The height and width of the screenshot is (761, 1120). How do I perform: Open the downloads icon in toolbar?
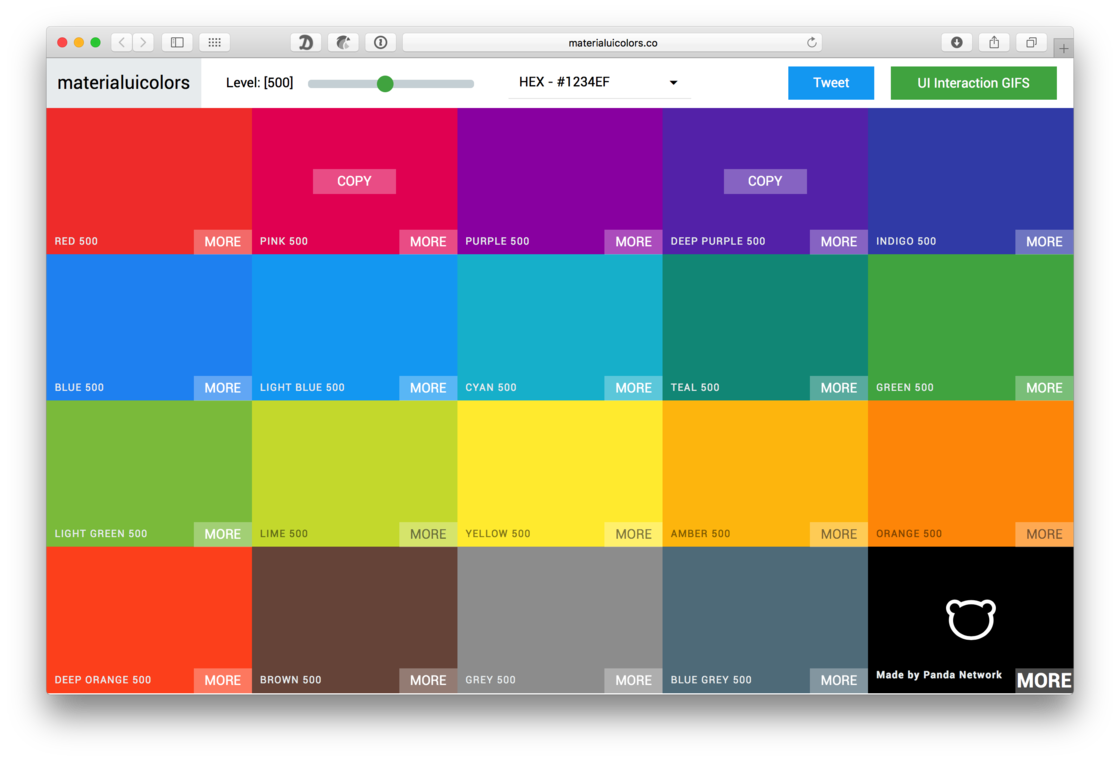pyautogui.click(x=956, y=42)
